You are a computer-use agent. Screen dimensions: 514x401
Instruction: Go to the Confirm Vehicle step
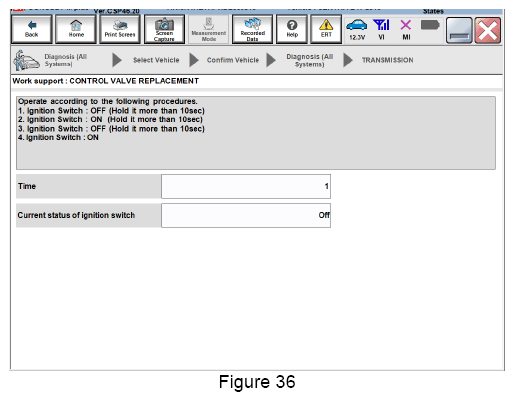233,60
